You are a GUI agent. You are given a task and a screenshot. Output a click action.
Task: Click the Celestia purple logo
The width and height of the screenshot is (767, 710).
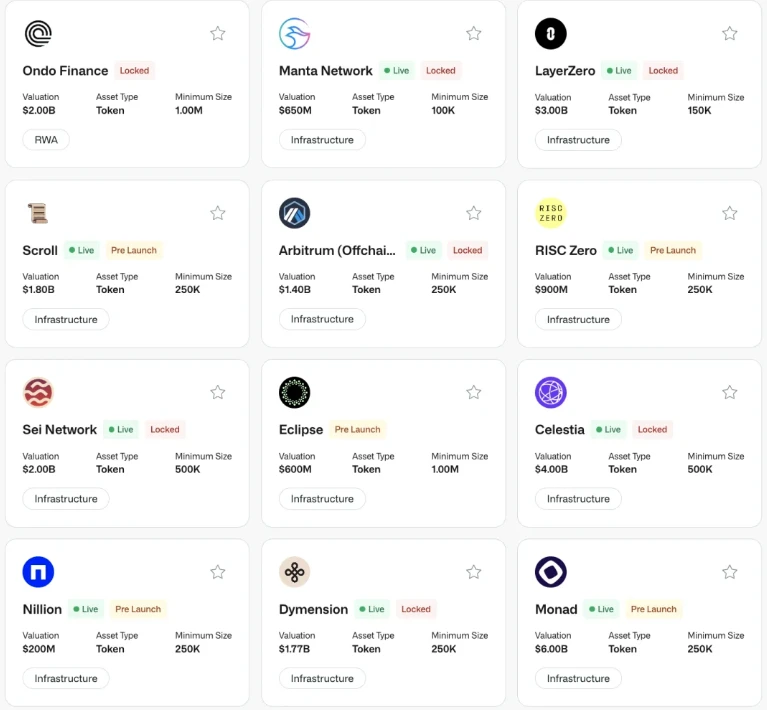pyautogui.click(x=551, y=392)
